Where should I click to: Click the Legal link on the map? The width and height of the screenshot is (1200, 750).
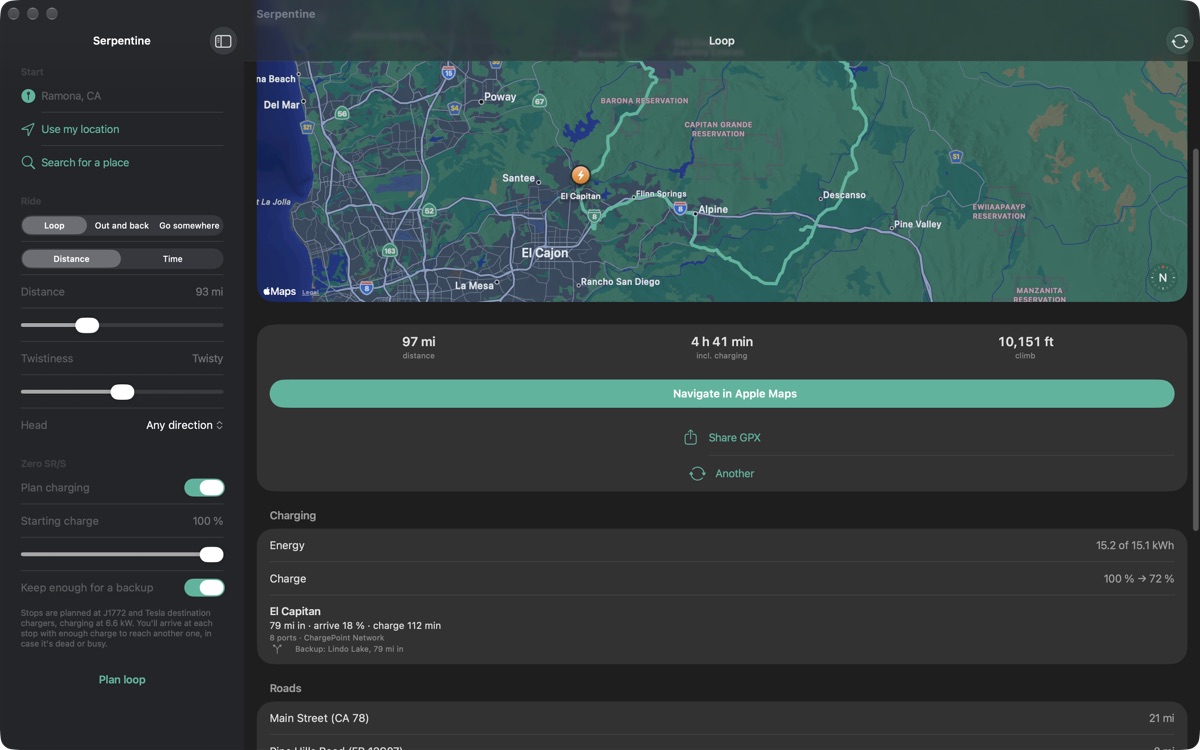click(310, 293)
